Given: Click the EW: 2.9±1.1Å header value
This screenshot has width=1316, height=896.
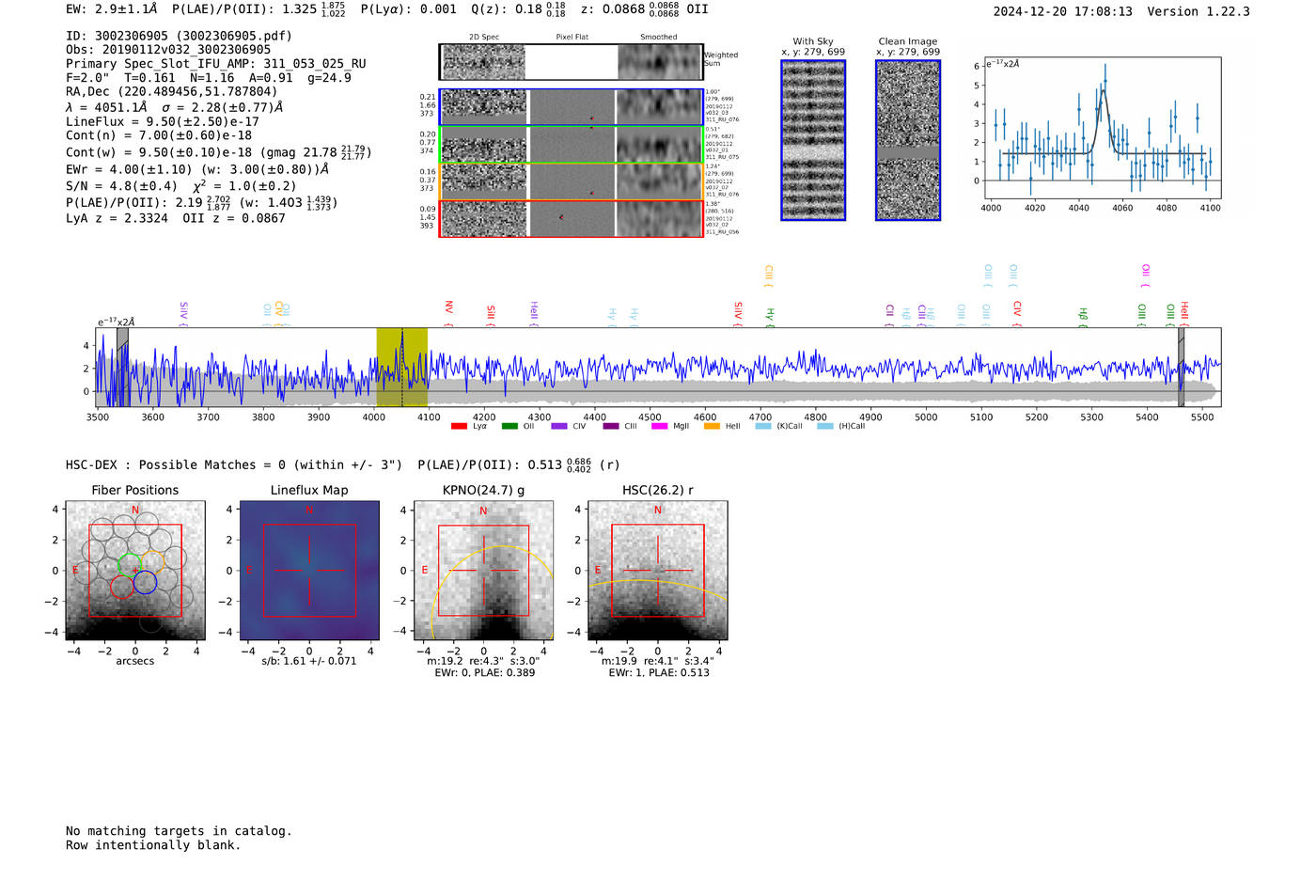Looking at the screenshot, I should 112,9.
